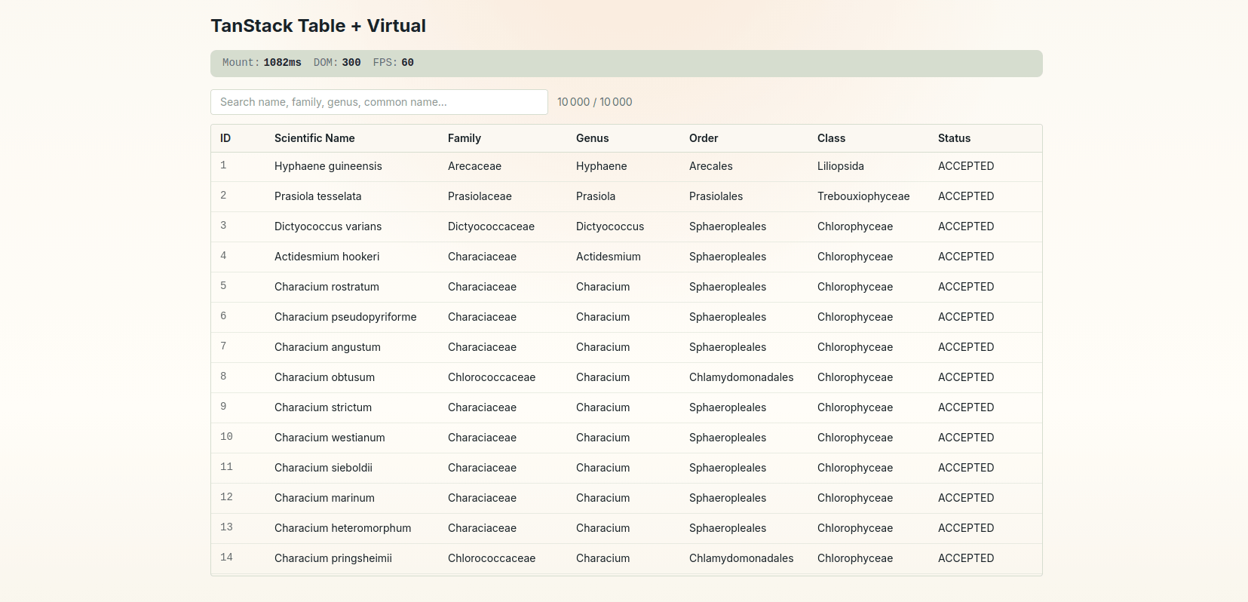Click Chlorococcaceae in the Characium obtusum row
Screen dimensions: 1248x602
pyautogui.click(x=492, y=377)
